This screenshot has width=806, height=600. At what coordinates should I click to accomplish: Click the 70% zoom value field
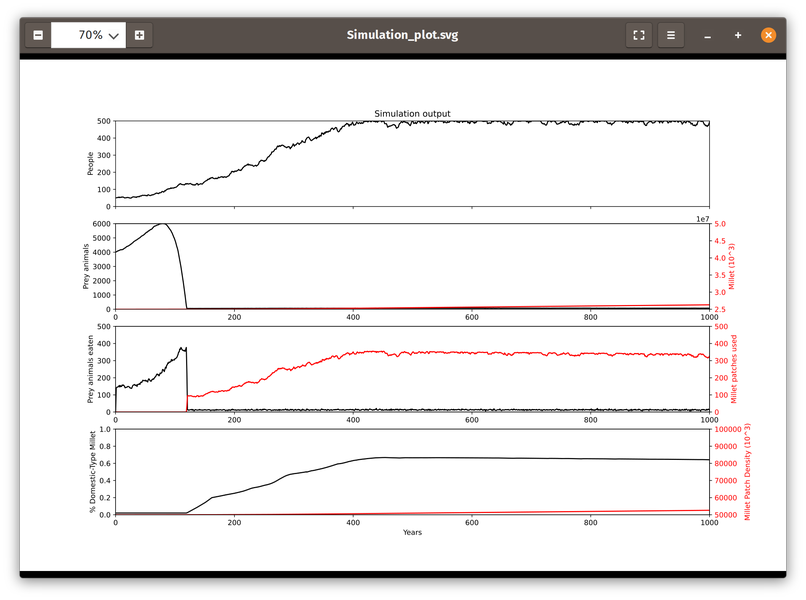point(90,34)
